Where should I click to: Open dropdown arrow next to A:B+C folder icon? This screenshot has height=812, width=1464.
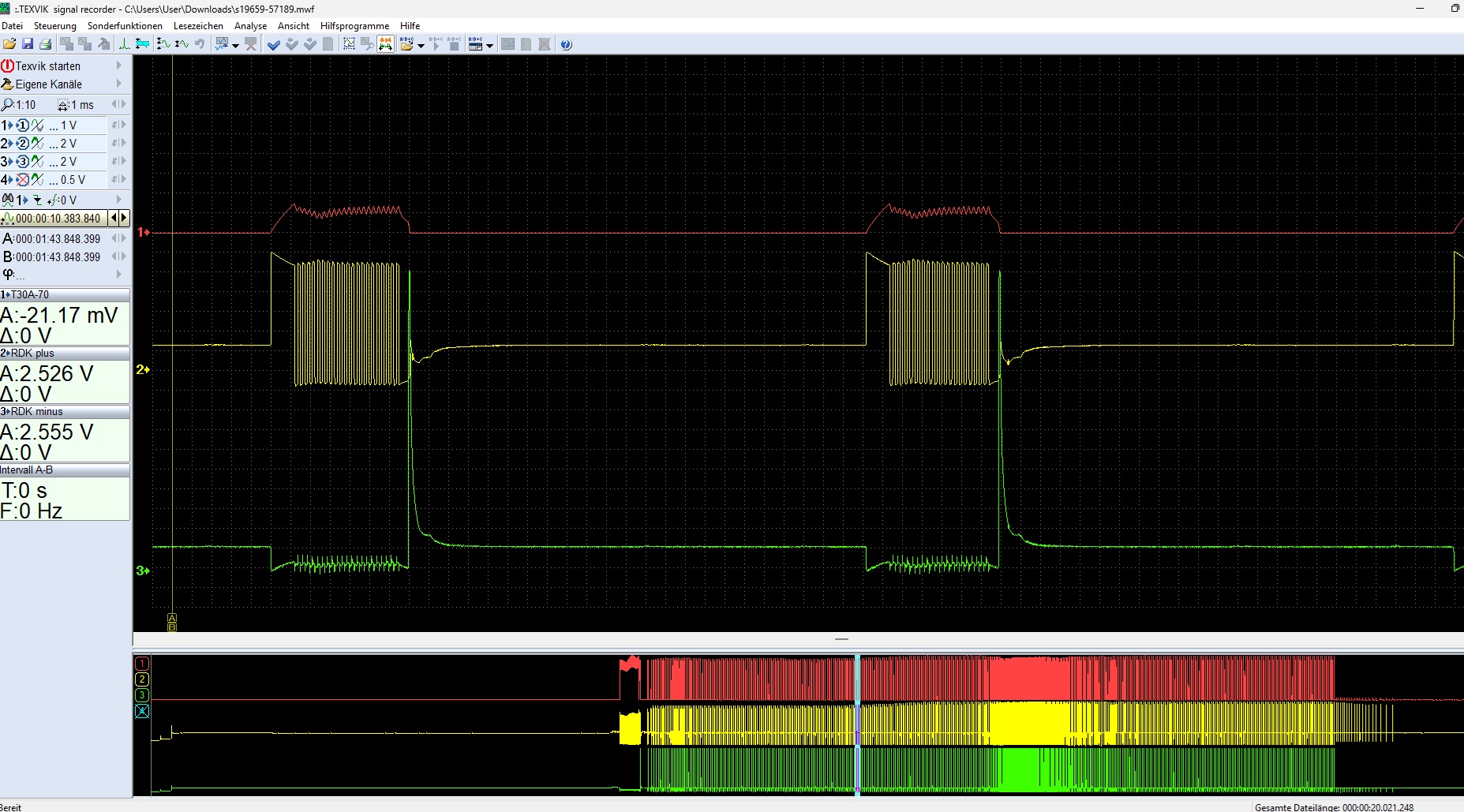421,45
